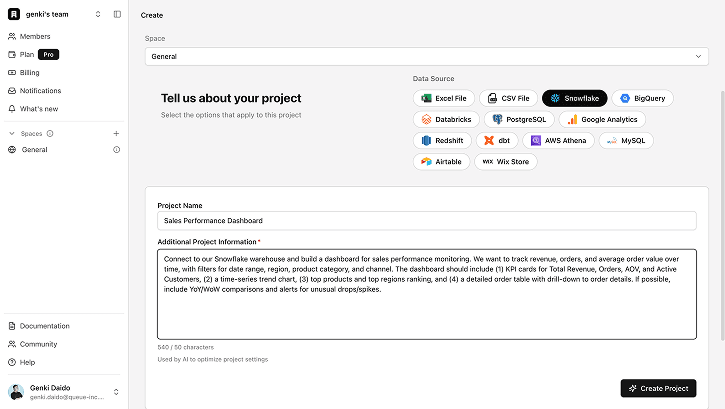Open the Notifications bell item

pyautogui.click(x=40, y=90)
